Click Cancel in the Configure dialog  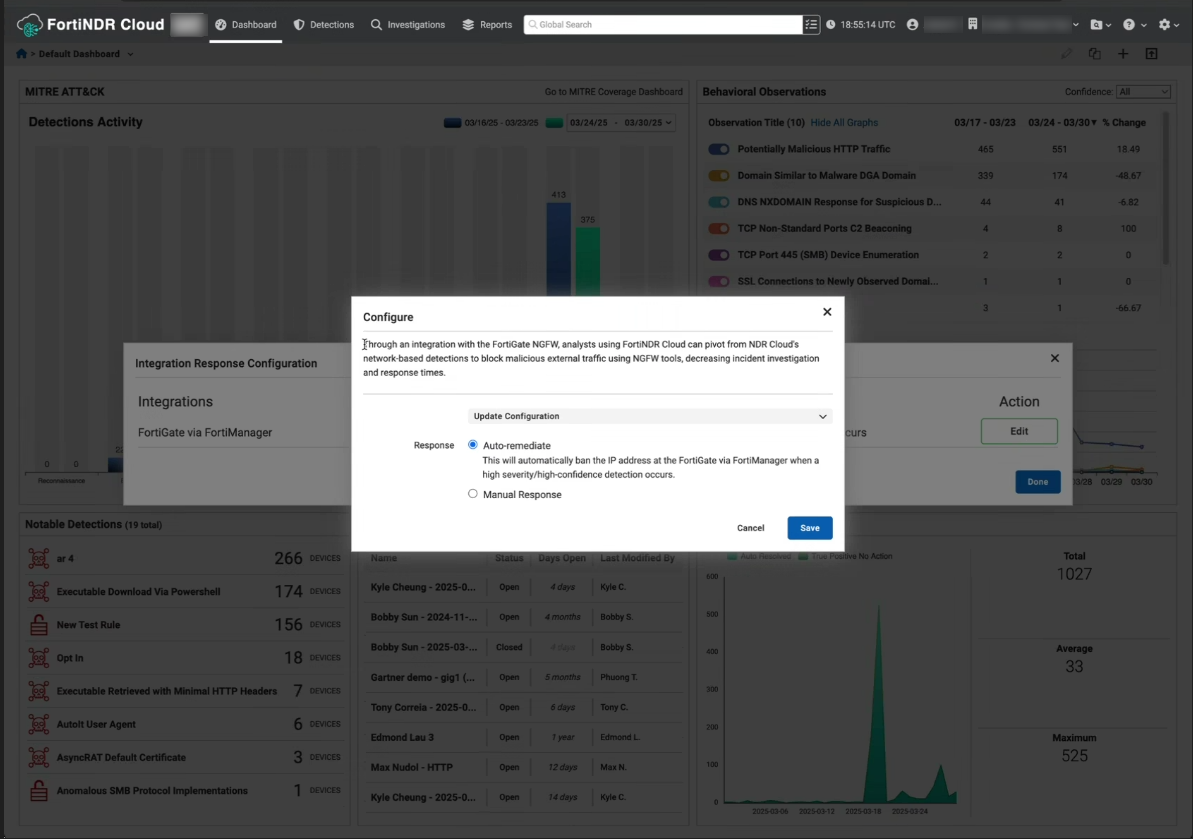[750, 528]
